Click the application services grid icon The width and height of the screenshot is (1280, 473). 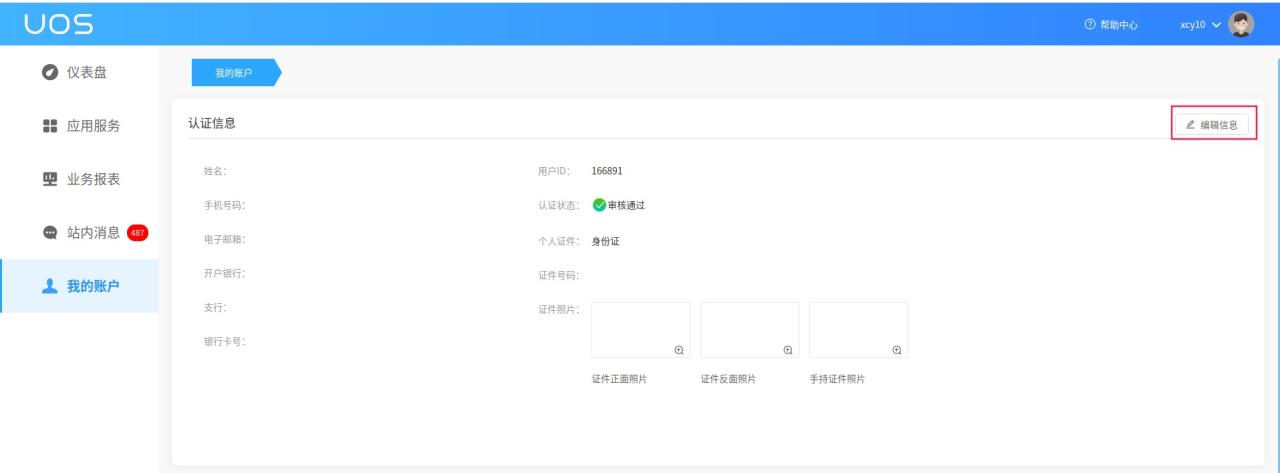[x=50, y=126]
